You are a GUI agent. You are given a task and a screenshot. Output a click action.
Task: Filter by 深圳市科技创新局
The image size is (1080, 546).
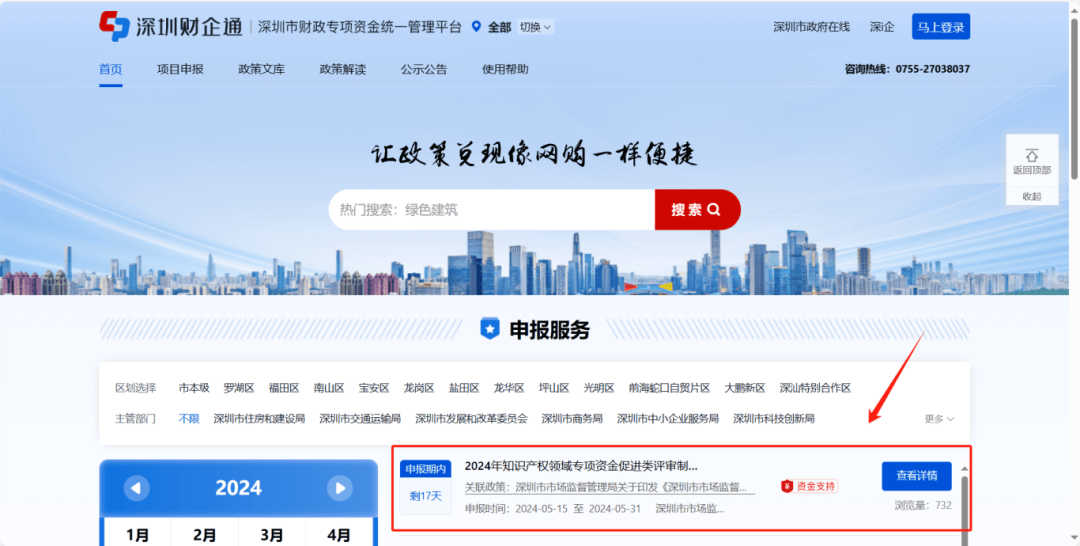click(x=773, y=419)
